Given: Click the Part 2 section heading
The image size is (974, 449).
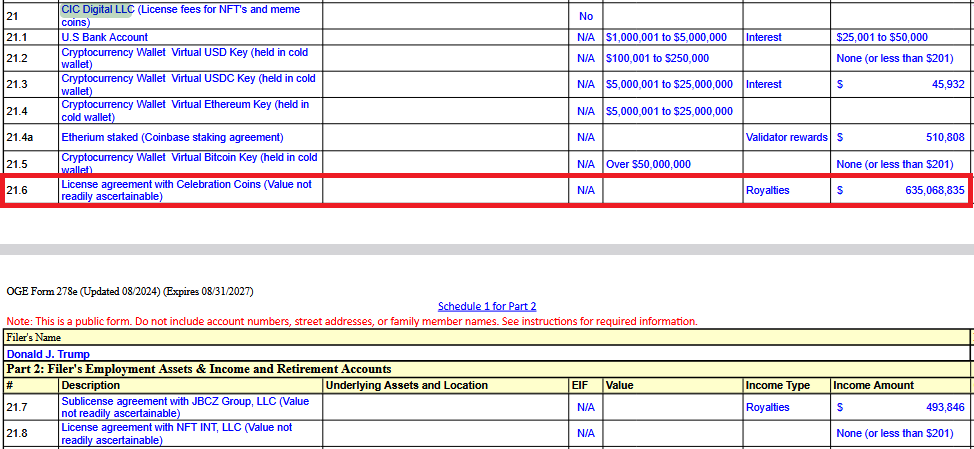Looking at the screenshot, I should [199, 370].
